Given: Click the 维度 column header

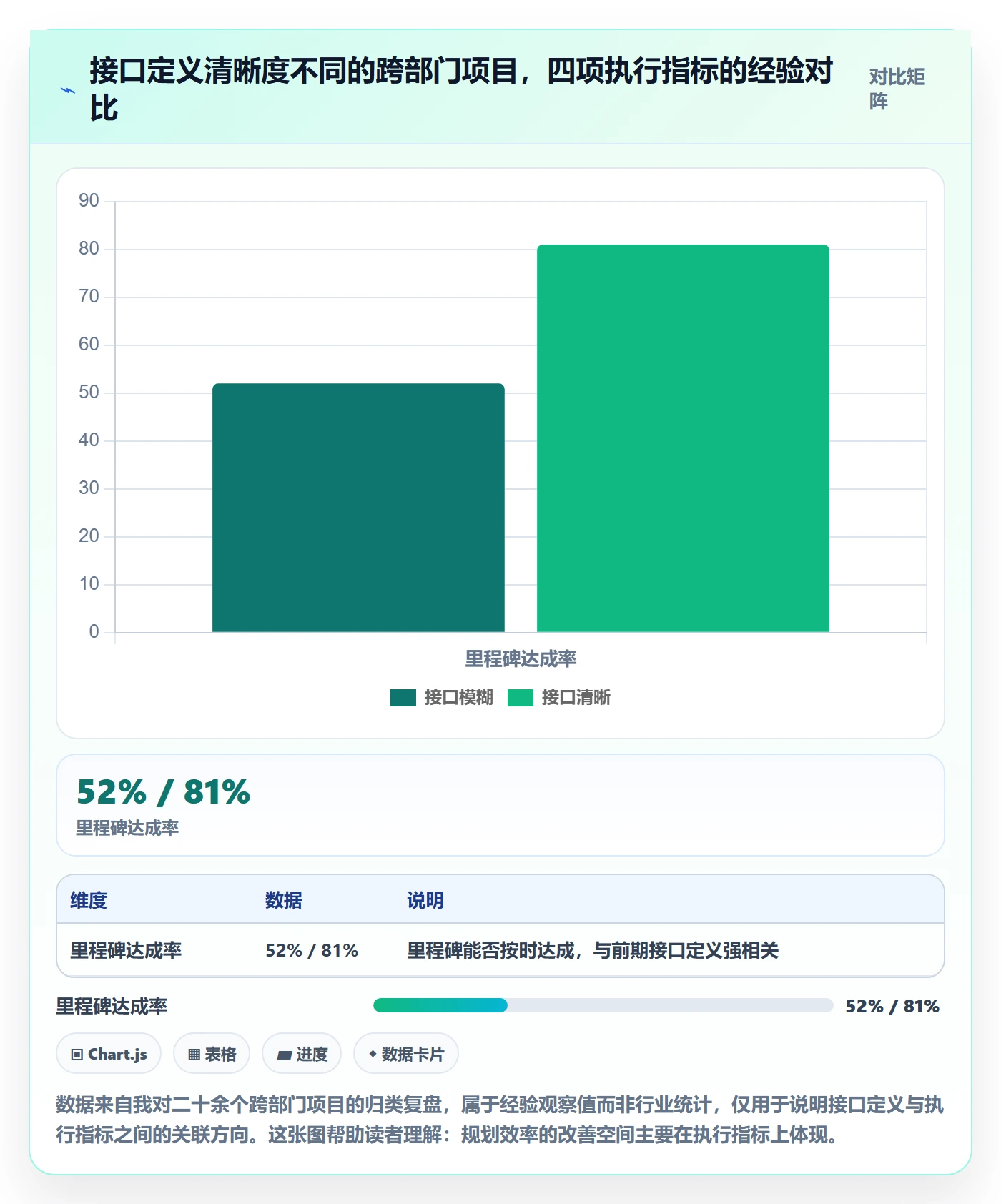Looking at the screenshot, I should pyautogui.click(x=89, y=900).
